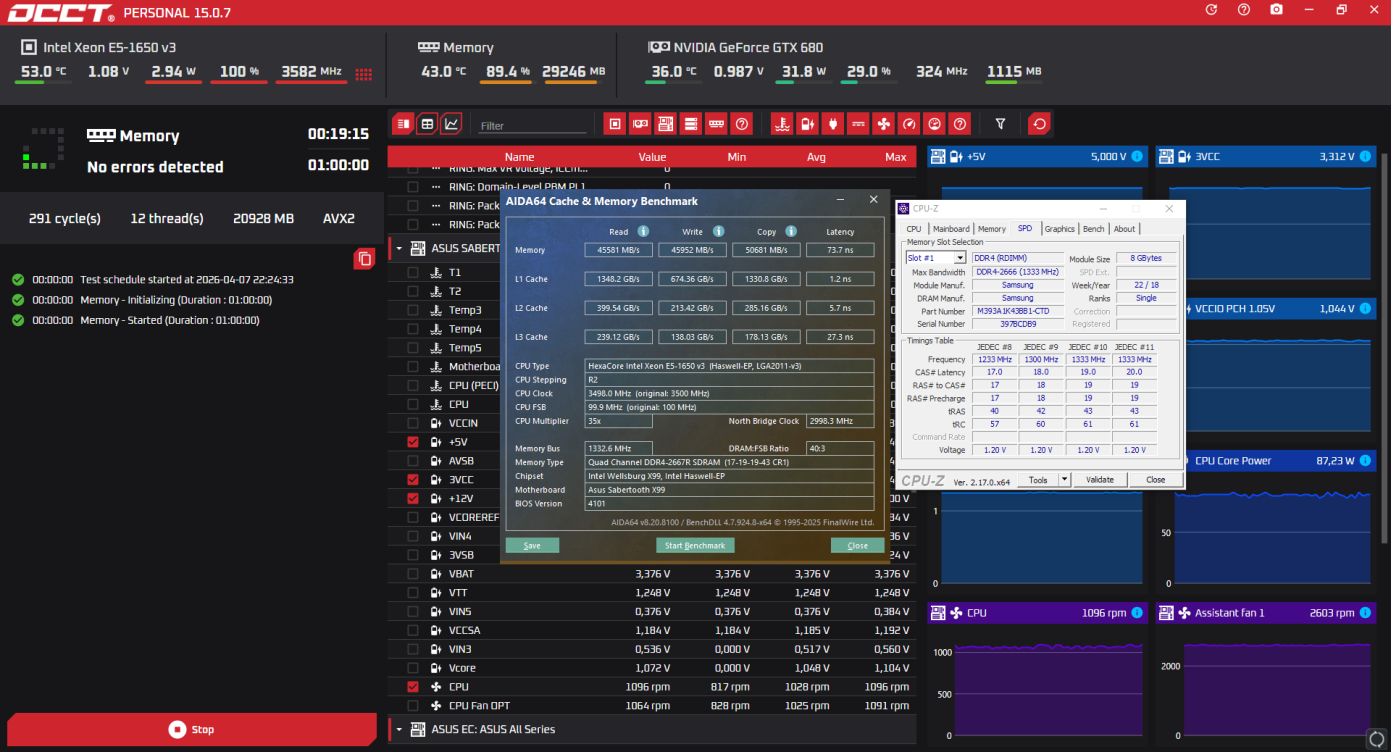Click Close in the AIDA64 benchmark window
This screenshot has width=1391, height=752.
coord(857,545)
